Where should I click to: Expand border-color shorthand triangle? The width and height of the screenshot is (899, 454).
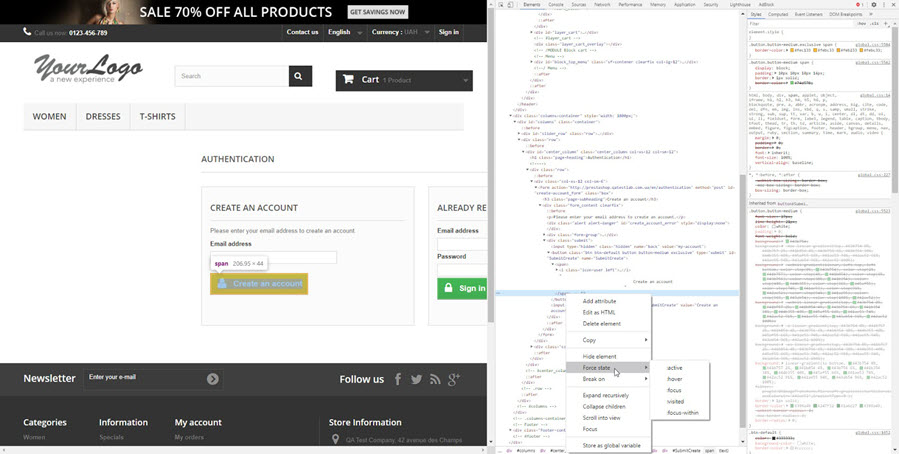pos(789,50)
